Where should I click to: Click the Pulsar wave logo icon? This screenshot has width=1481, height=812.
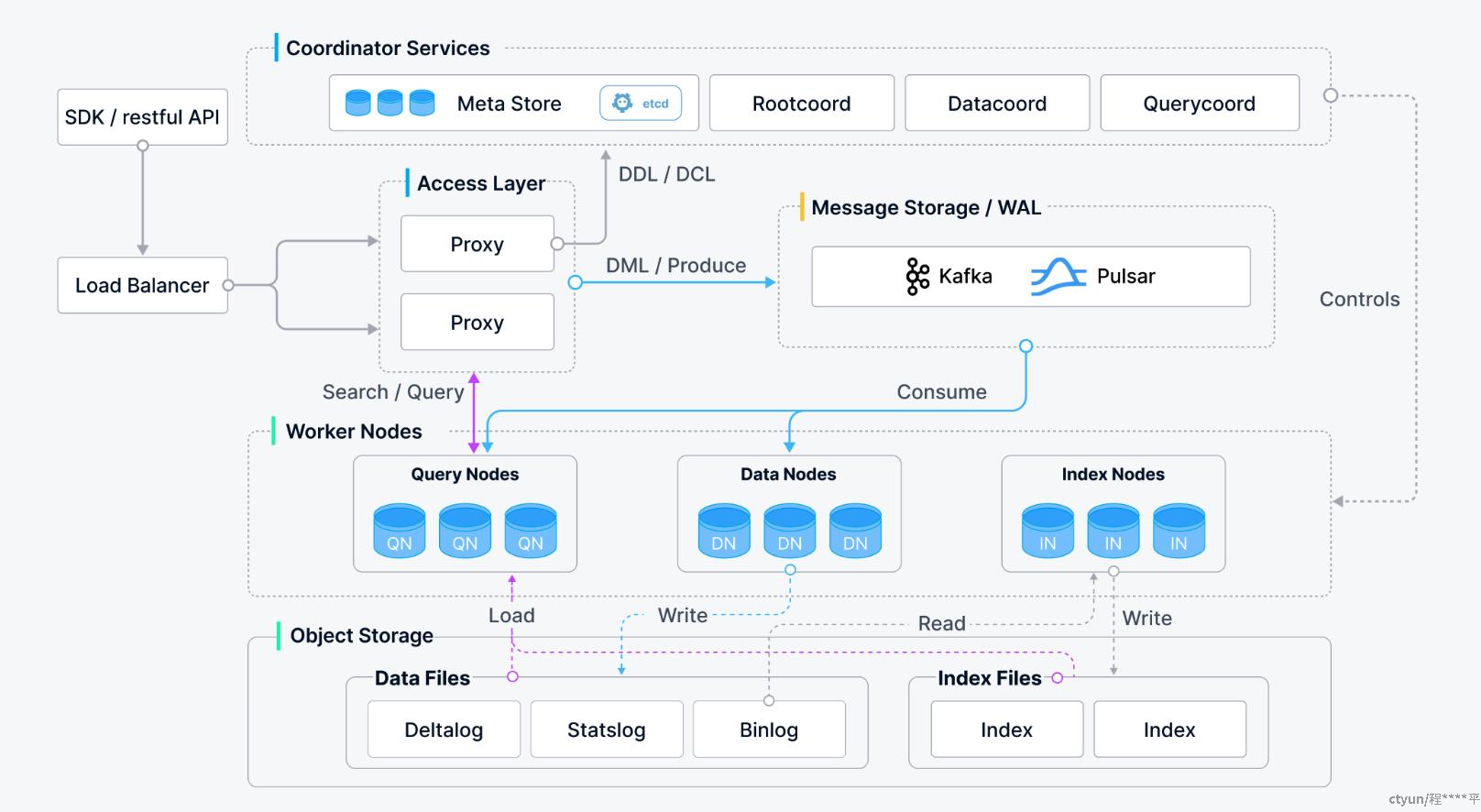click(1059, 277)
